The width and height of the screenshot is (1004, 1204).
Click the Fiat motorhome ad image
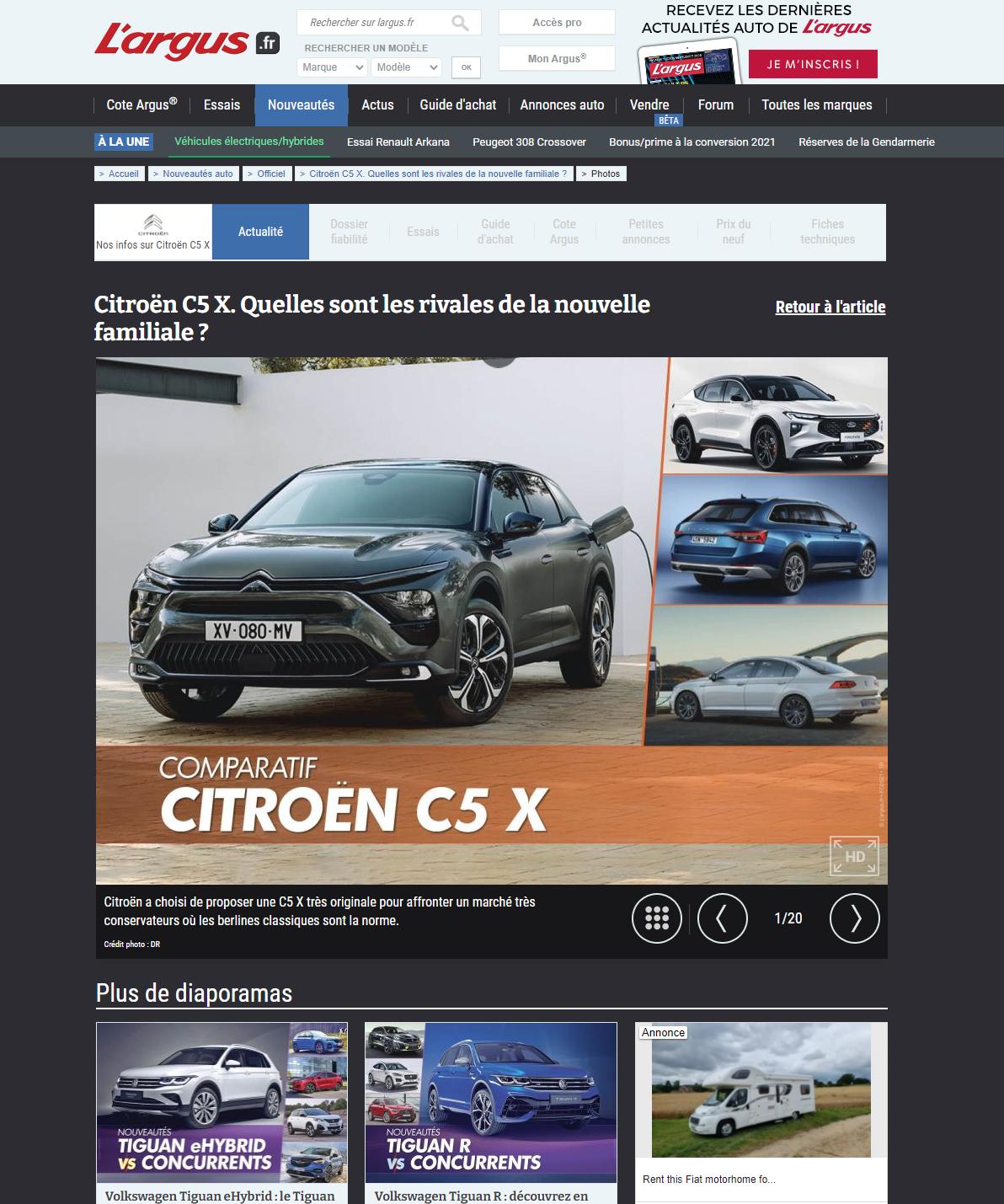(x=761, y=1091)
